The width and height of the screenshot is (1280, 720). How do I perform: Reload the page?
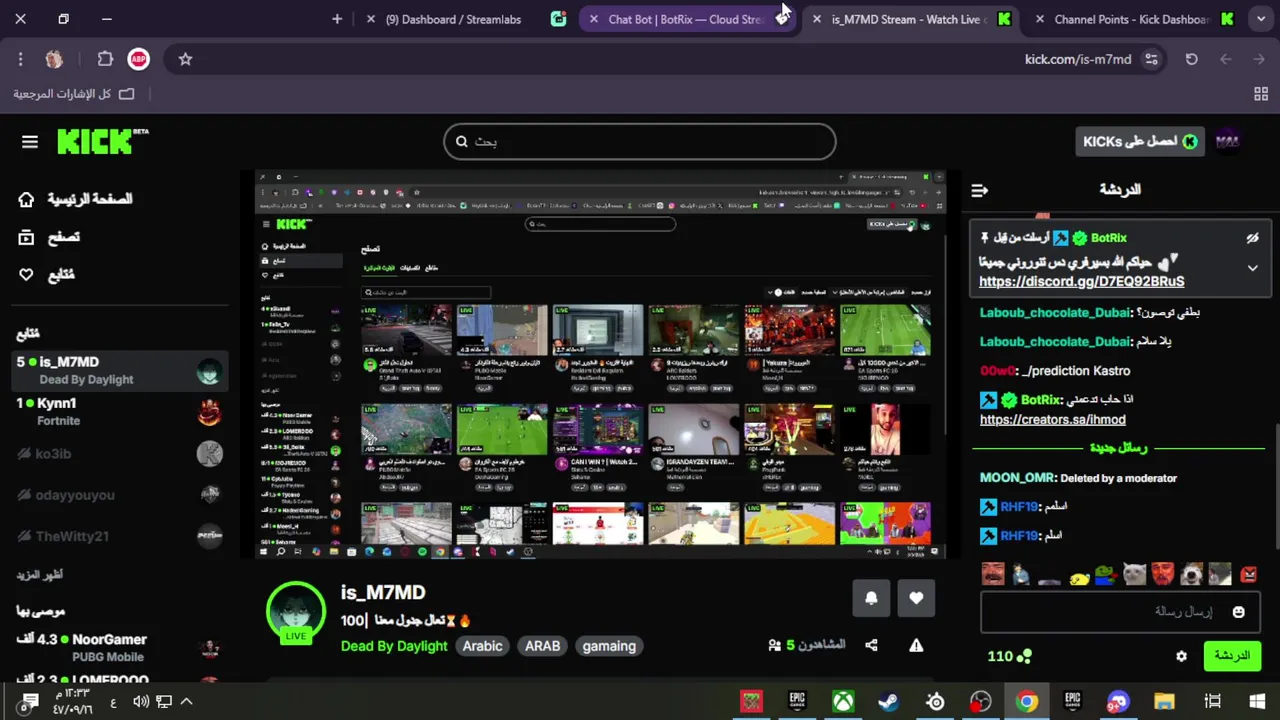pyautogui.click(x=1191, y=59)
